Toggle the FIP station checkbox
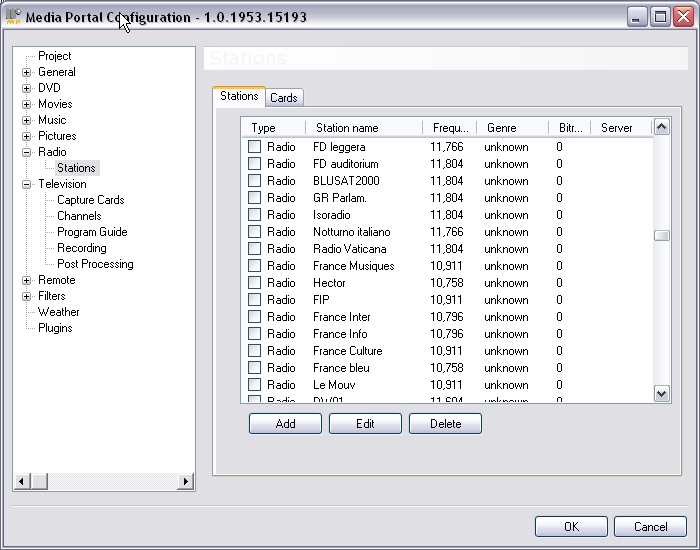The image size is (700, 550). coord(254,299)
